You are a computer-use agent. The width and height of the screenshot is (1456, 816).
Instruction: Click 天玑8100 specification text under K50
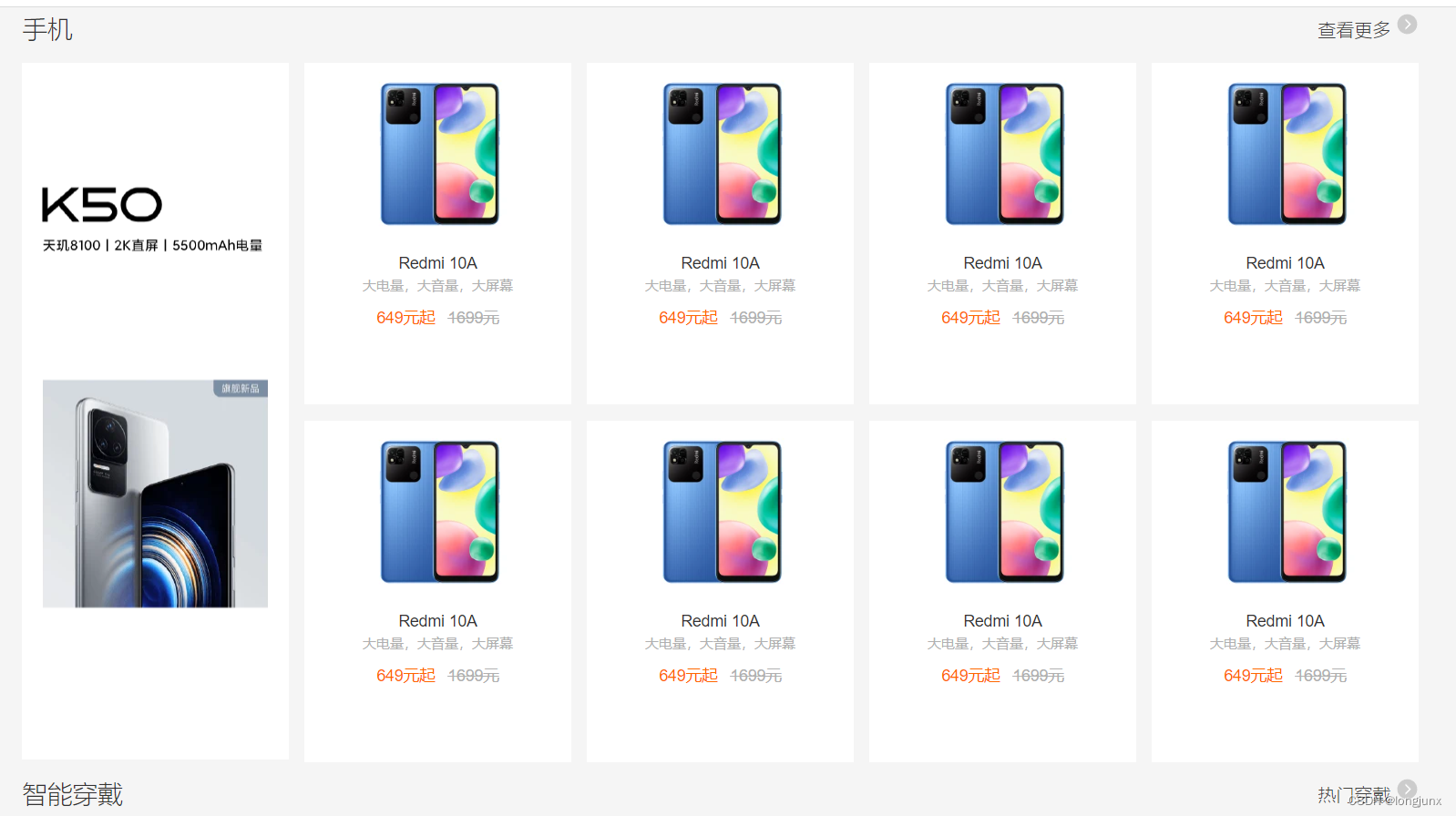[x=71, y=245]
